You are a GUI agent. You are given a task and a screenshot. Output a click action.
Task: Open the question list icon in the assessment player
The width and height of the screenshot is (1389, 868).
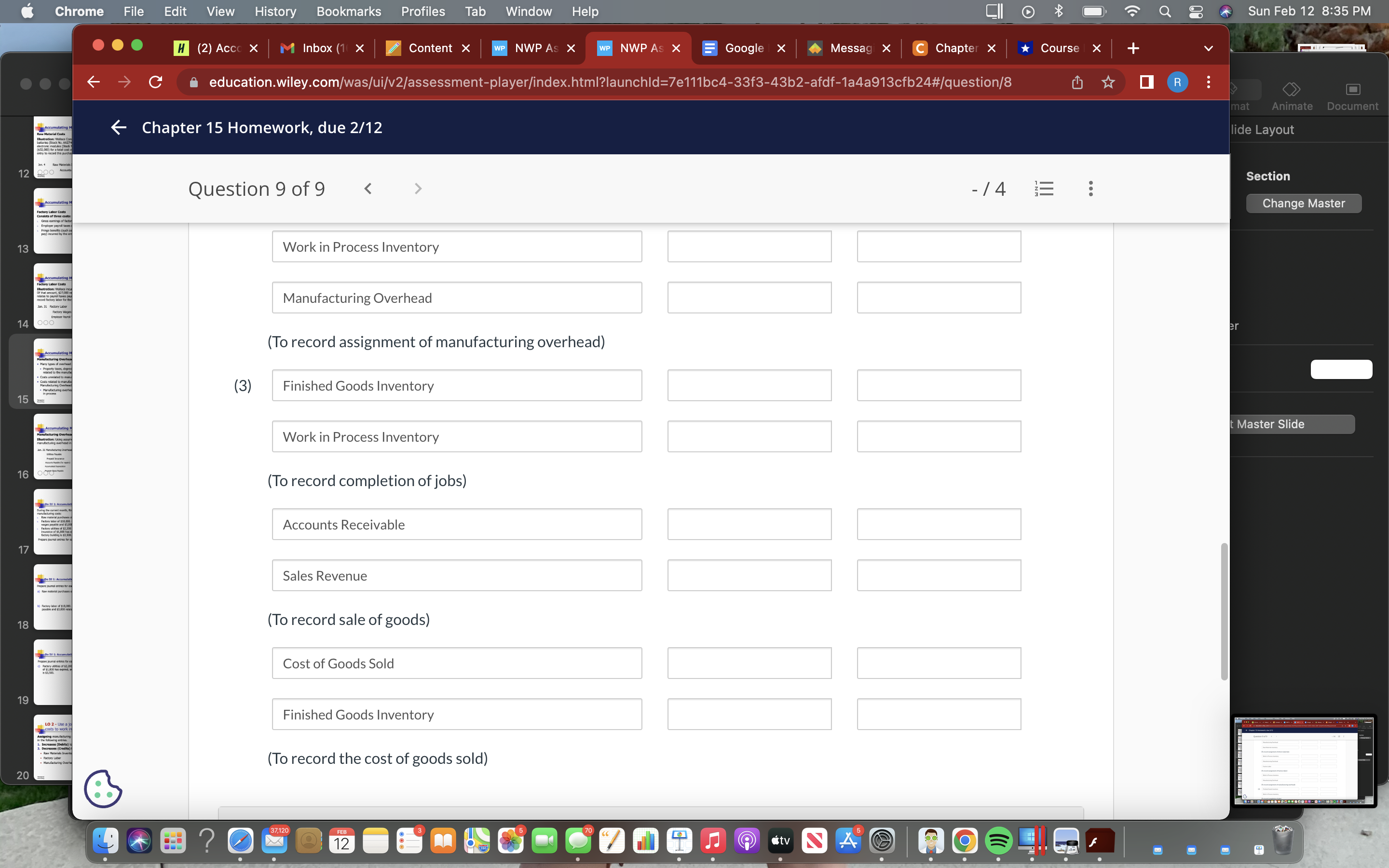coord(1045,188)
